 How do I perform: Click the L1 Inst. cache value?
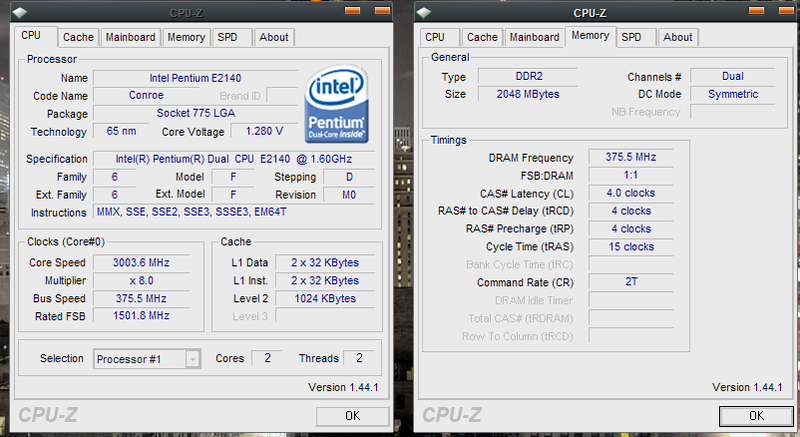click(x=325, y=280)
